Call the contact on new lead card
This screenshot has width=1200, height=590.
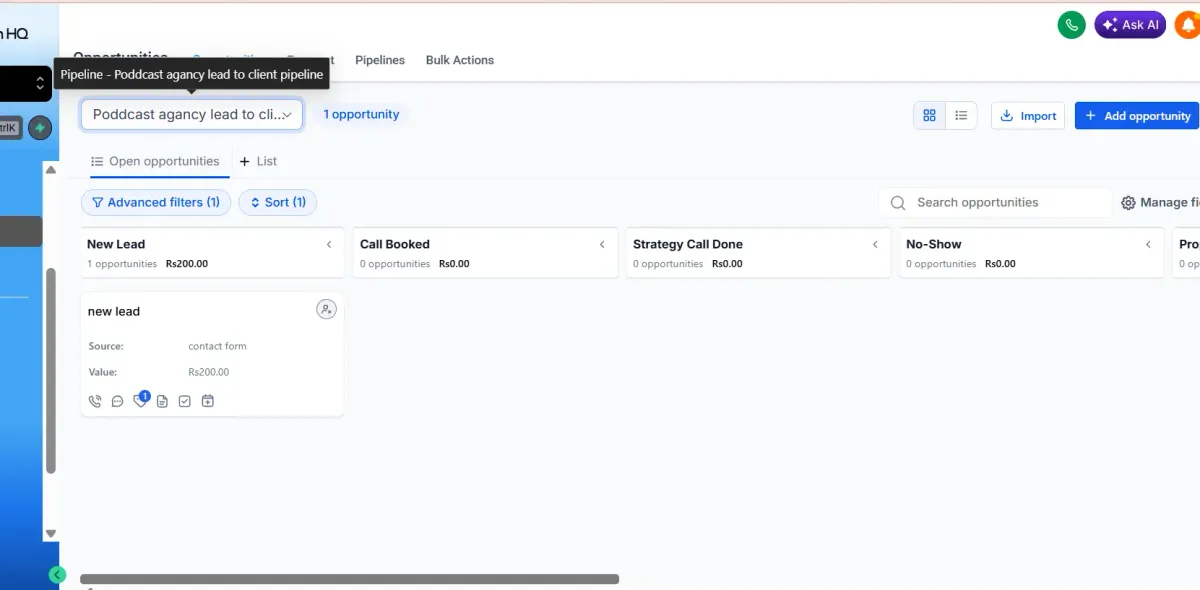coord(95,401)
